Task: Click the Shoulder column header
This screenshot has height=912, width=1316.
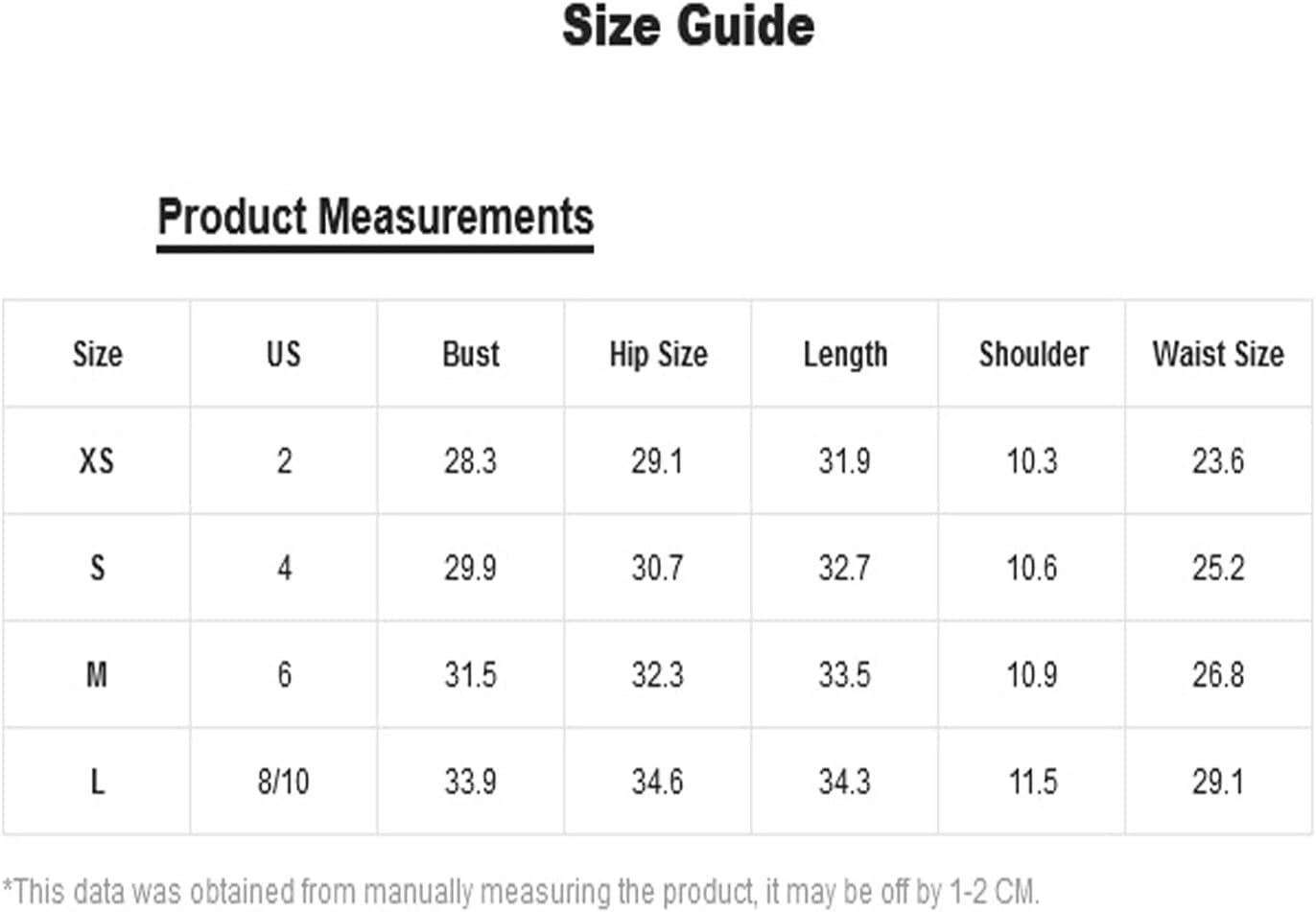Action: (x=1033, y=354)
